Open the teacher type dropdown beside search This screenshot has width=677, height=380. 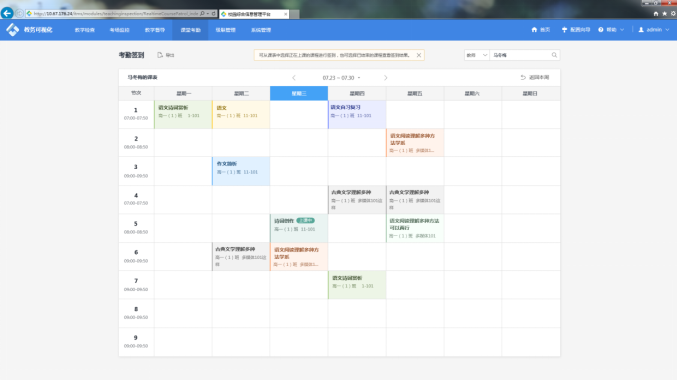click(x=477, y=55)
